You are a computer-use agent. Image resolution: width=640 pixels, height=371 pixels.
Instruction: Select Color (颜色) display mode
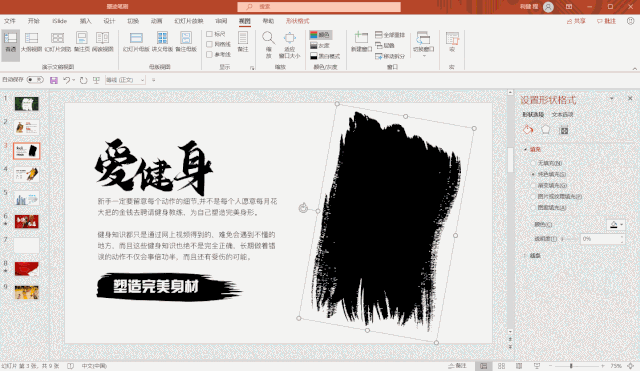pyautogui.click(x=320, y=35)
